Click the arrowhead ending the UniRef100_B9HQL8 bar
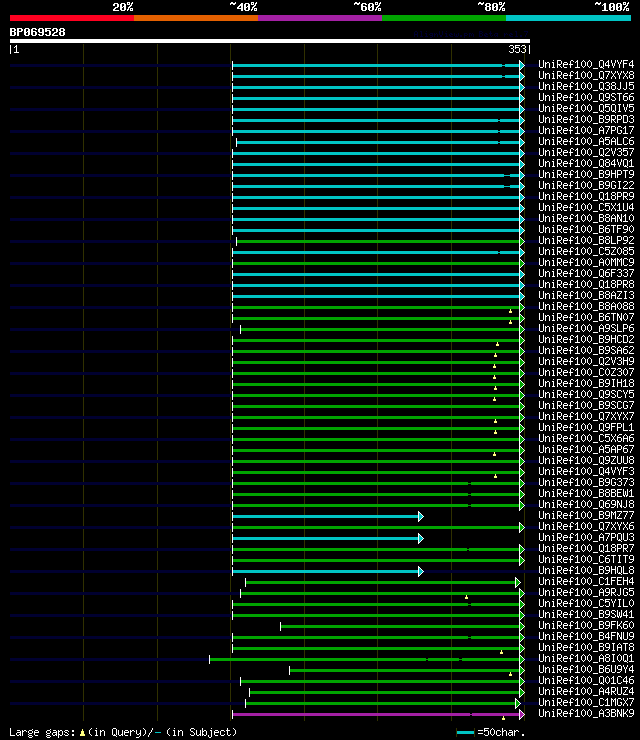Viewport: 640px width, 740px height. [421, 572]
